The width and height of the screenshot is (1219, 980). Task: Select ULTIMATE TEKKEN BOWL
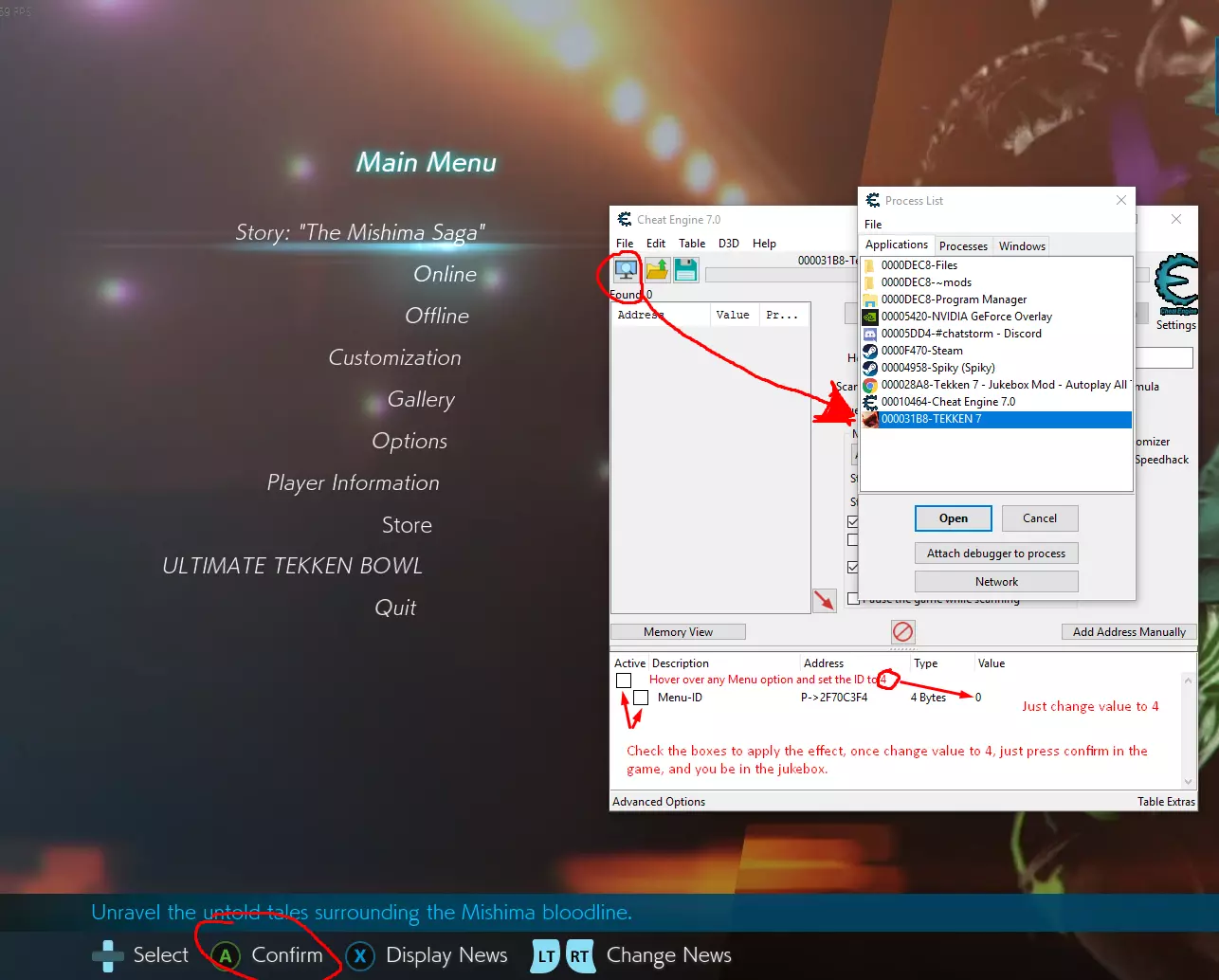click(x=292, y=566)
